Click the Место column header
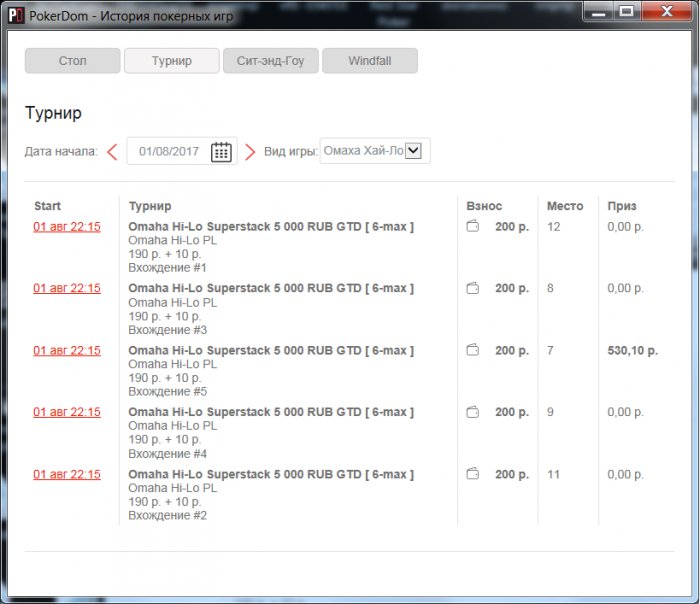700x604 pixels. pyautogui.click(x=565, y=206)
